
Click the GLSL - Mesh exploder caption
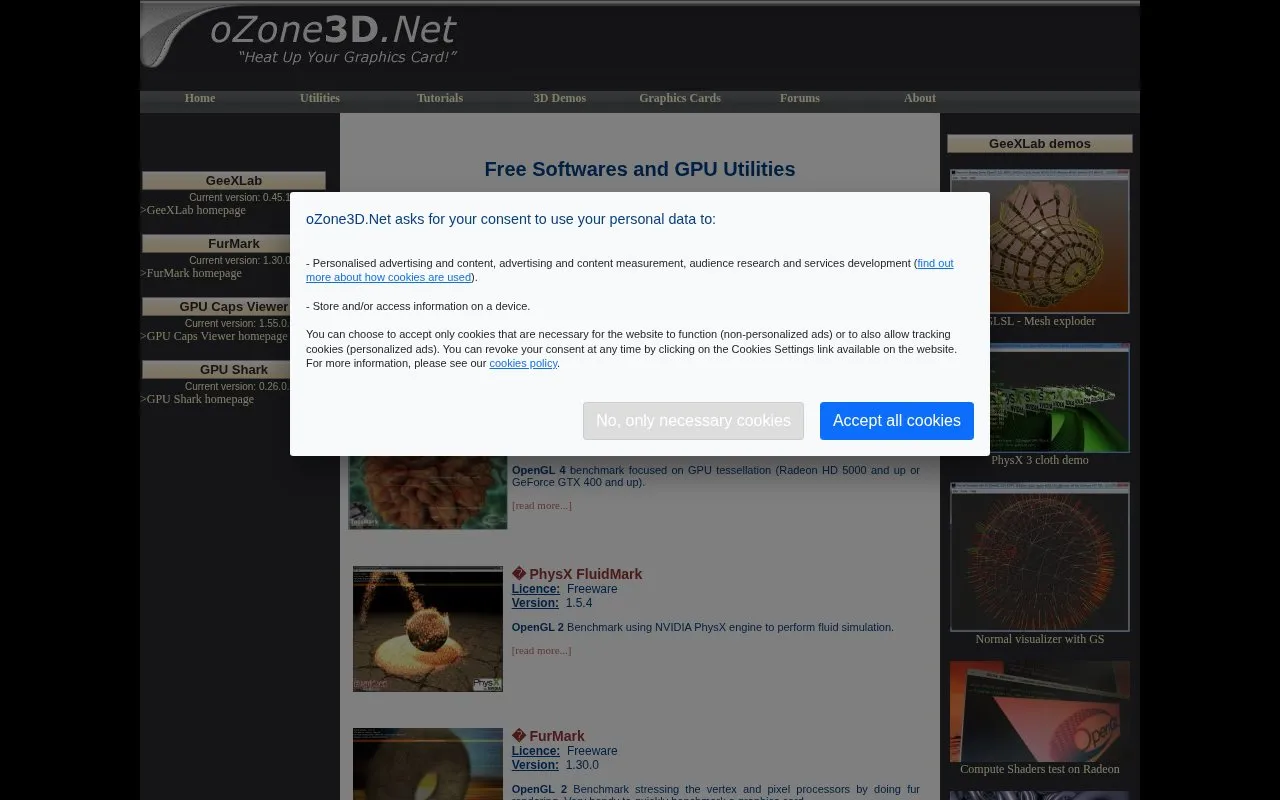point(1040,321)
